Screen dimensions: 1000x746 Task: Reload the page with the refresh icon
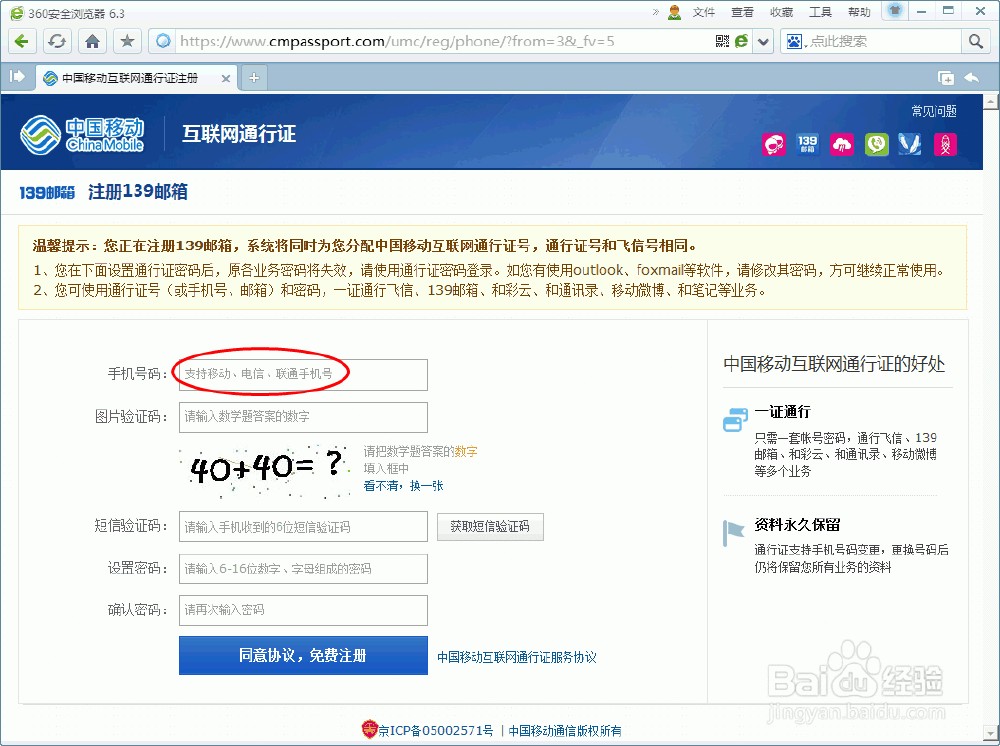click(57, 41)
